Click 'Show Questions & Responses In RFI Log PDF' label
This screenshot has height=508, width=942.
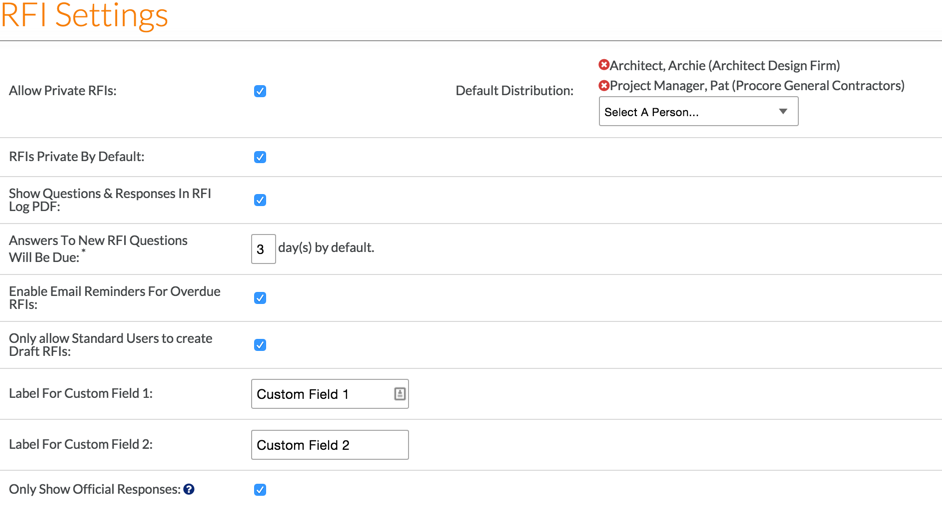(110, 200)
